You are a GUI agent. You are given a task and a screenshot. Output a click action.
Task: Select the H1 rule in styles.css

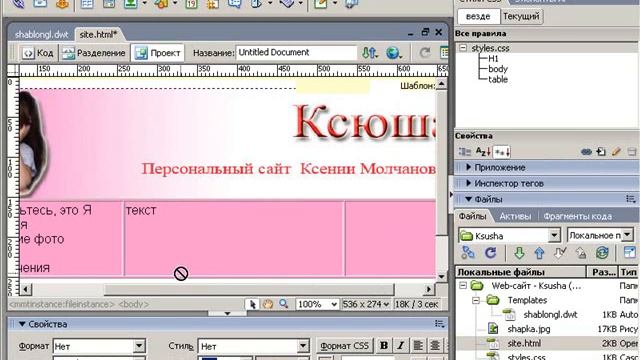point(493,58)
